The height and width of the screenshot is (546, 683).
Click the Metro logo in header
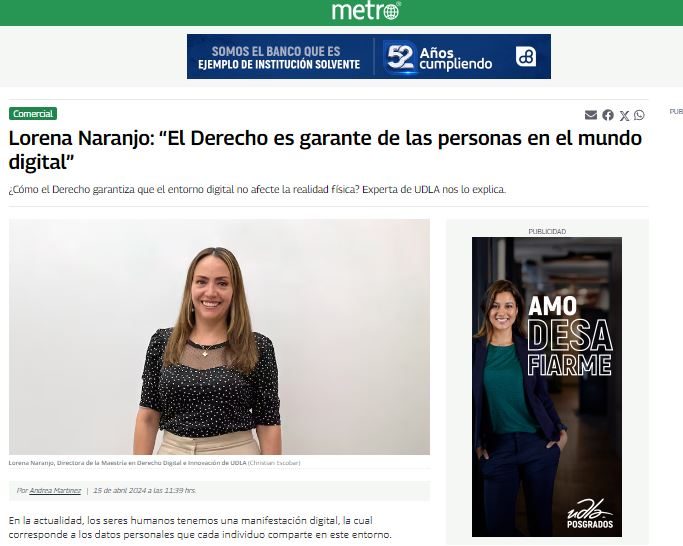point(366,10)
